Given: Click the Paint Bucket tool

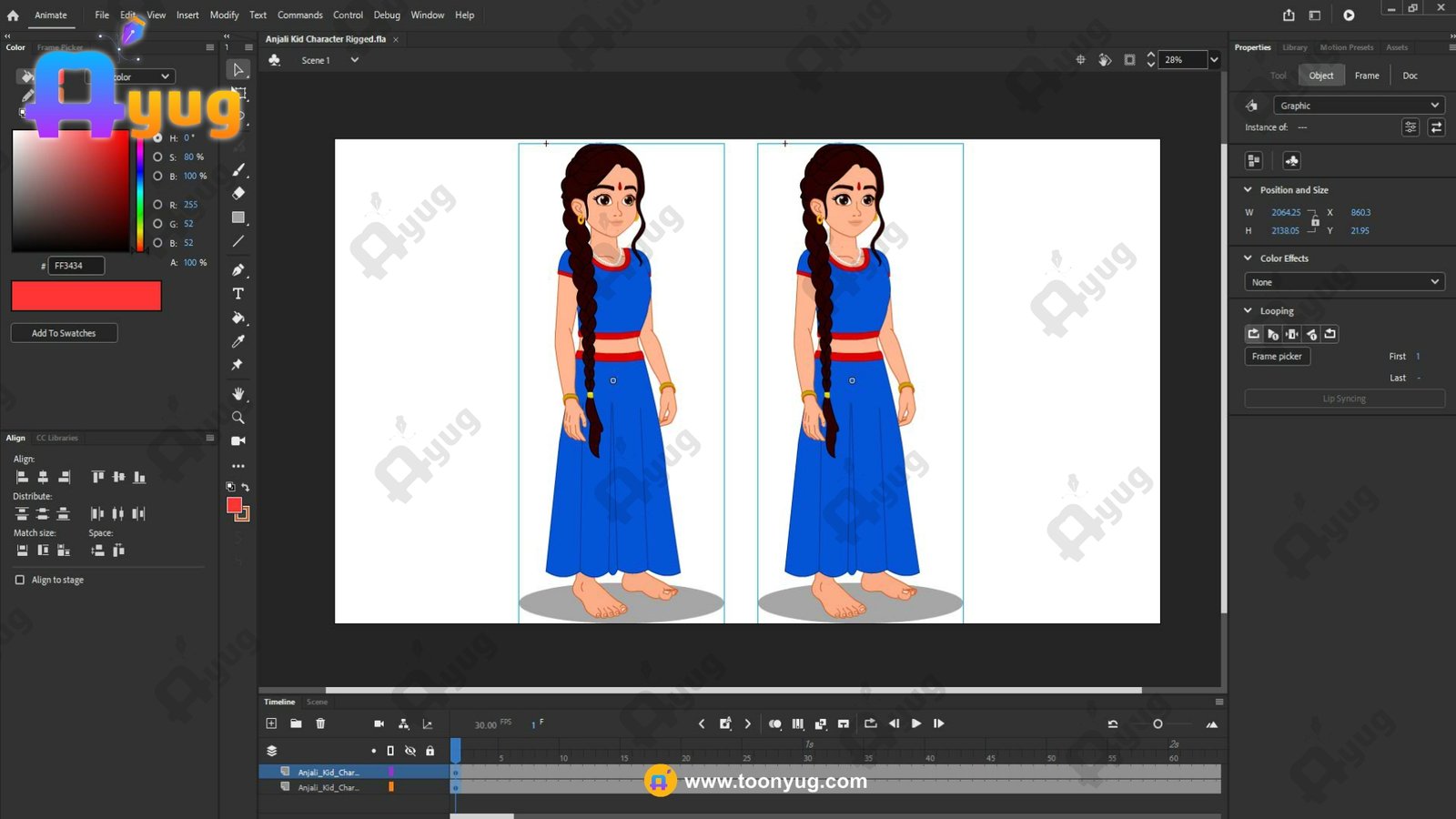Looking at the screenshot, I should [238, 318].
